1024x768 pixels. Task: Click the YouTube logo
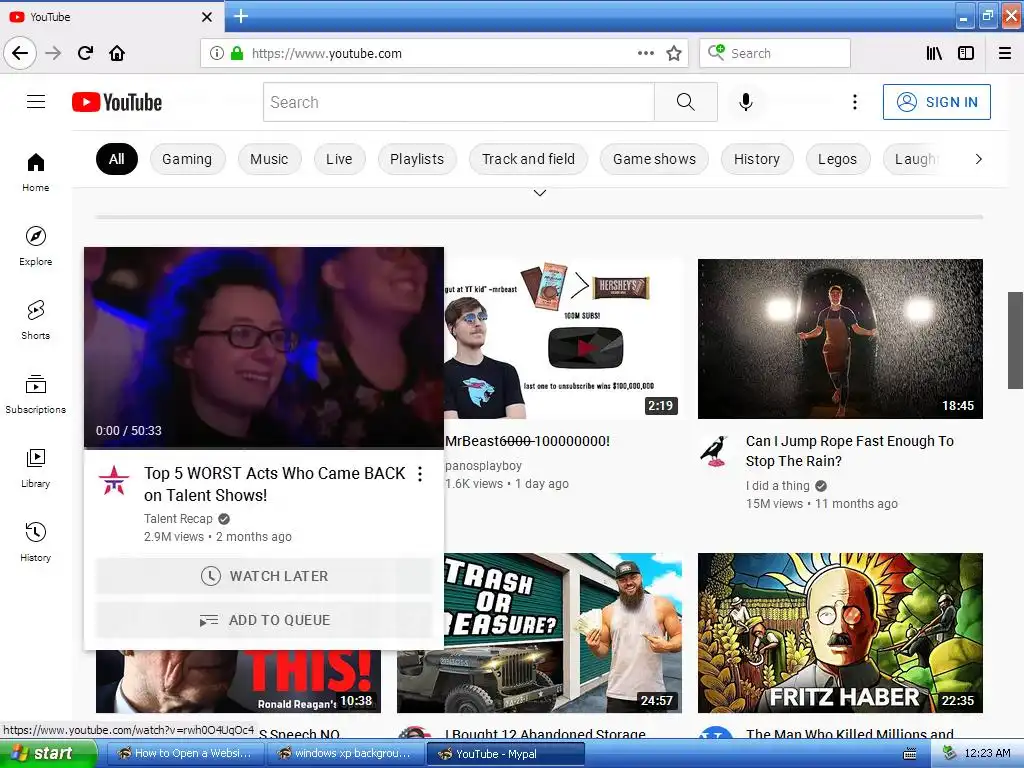117,103
